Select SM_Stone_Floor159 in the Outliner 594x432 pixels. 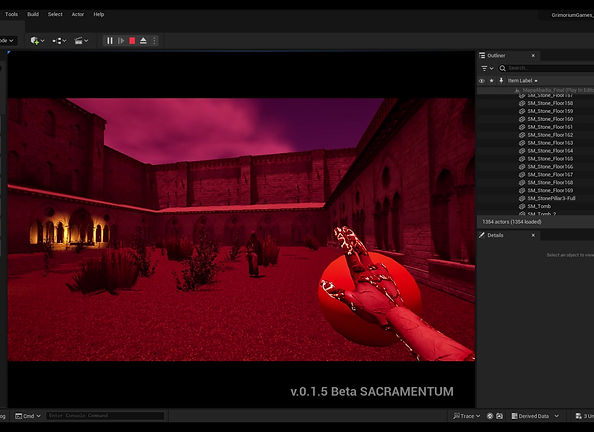536,111
